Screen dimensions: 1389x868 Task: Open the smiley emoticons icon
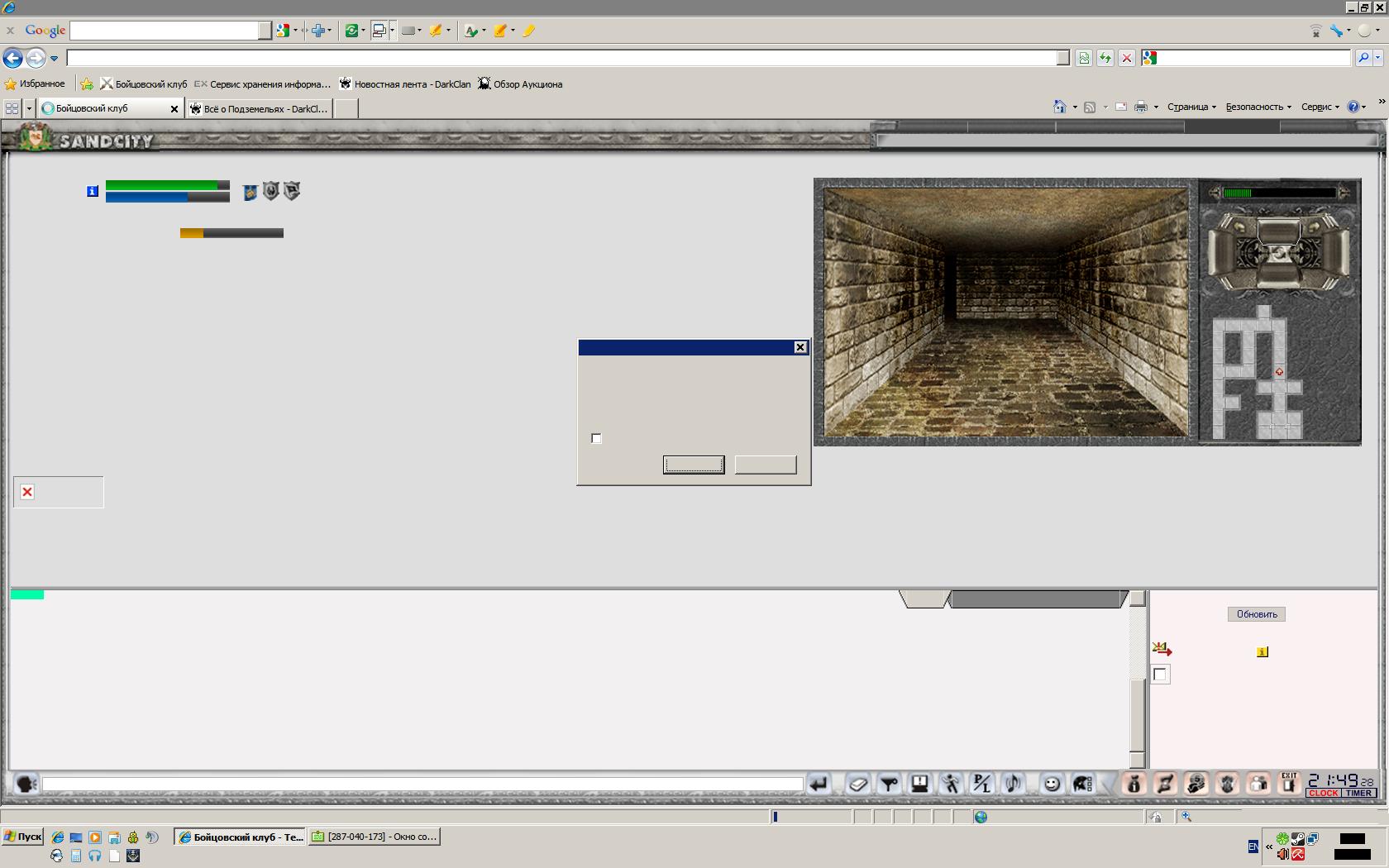click(1052, 784)
